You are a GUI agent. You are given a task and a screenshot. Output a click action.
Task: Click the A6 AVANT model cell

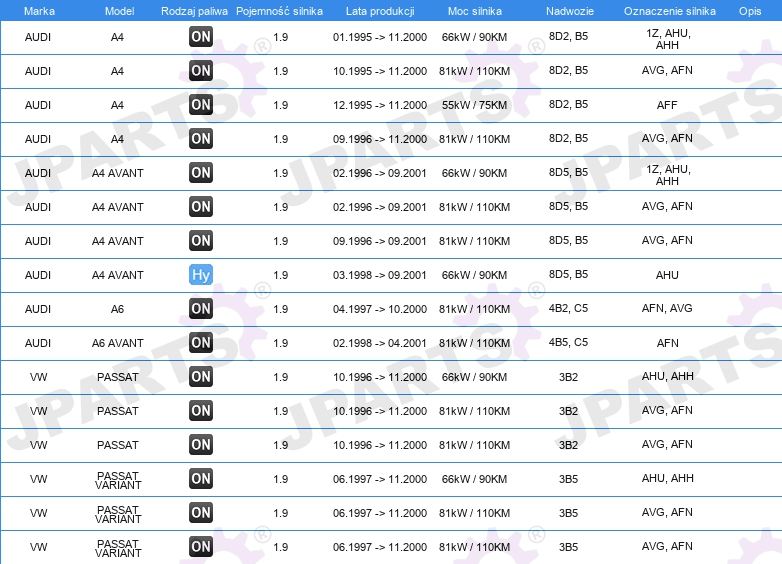coord(117,343)
